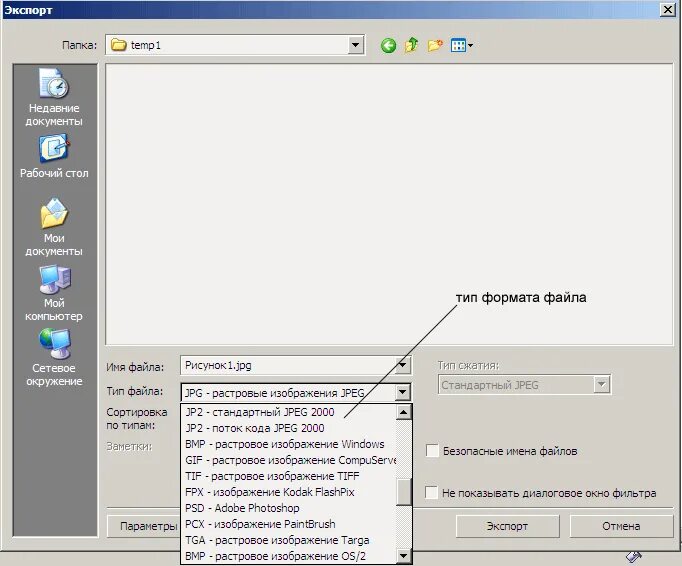Screen dimensions: 682x566
Task: Click the Экспорт button
Action: pos(507,526)
